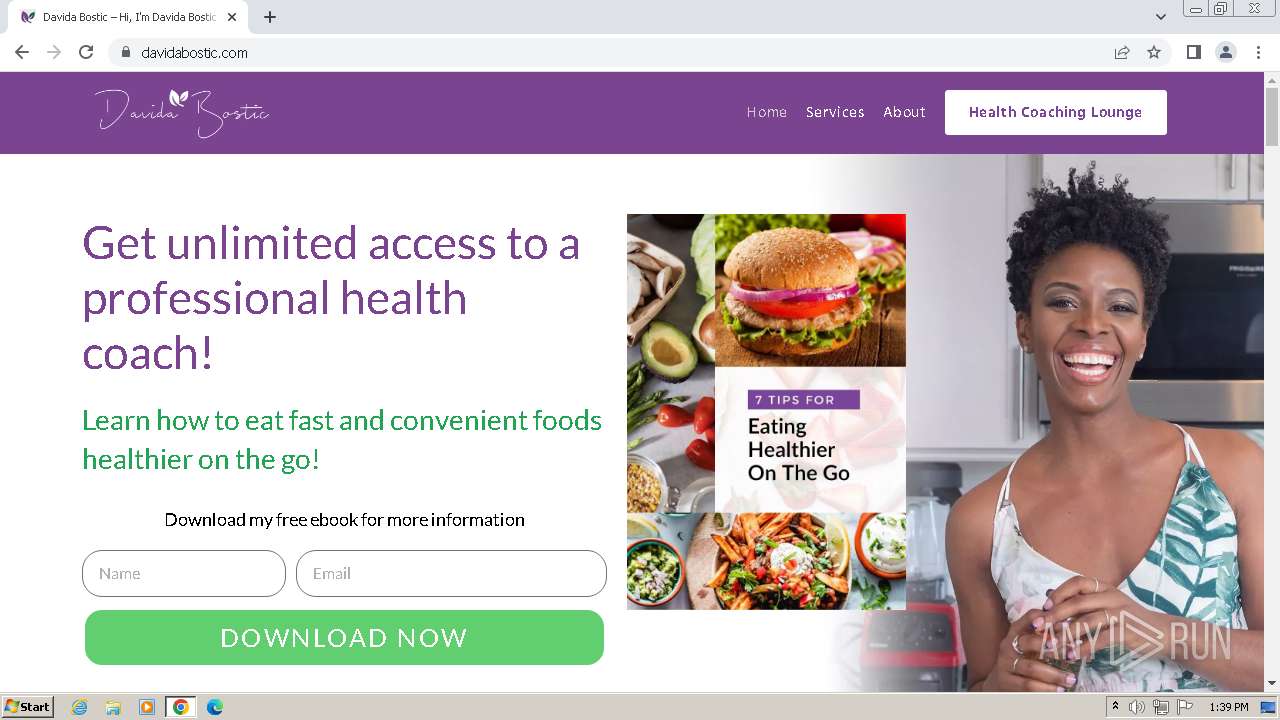The image size is (1280, 720).
Task: Focus the Name input field
Action: pyautogui.click(x=184, y=573)
